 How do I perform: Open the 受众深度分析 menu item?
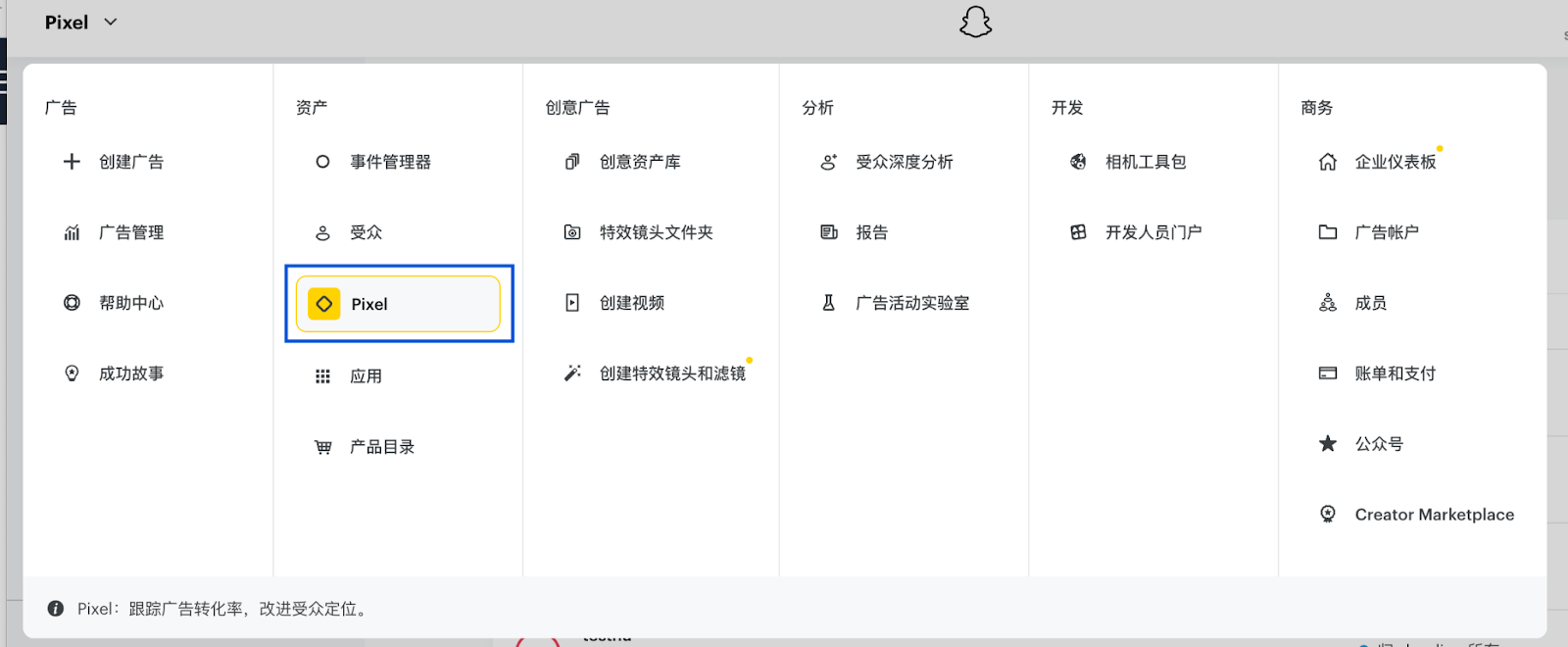(x=904, y=162)
